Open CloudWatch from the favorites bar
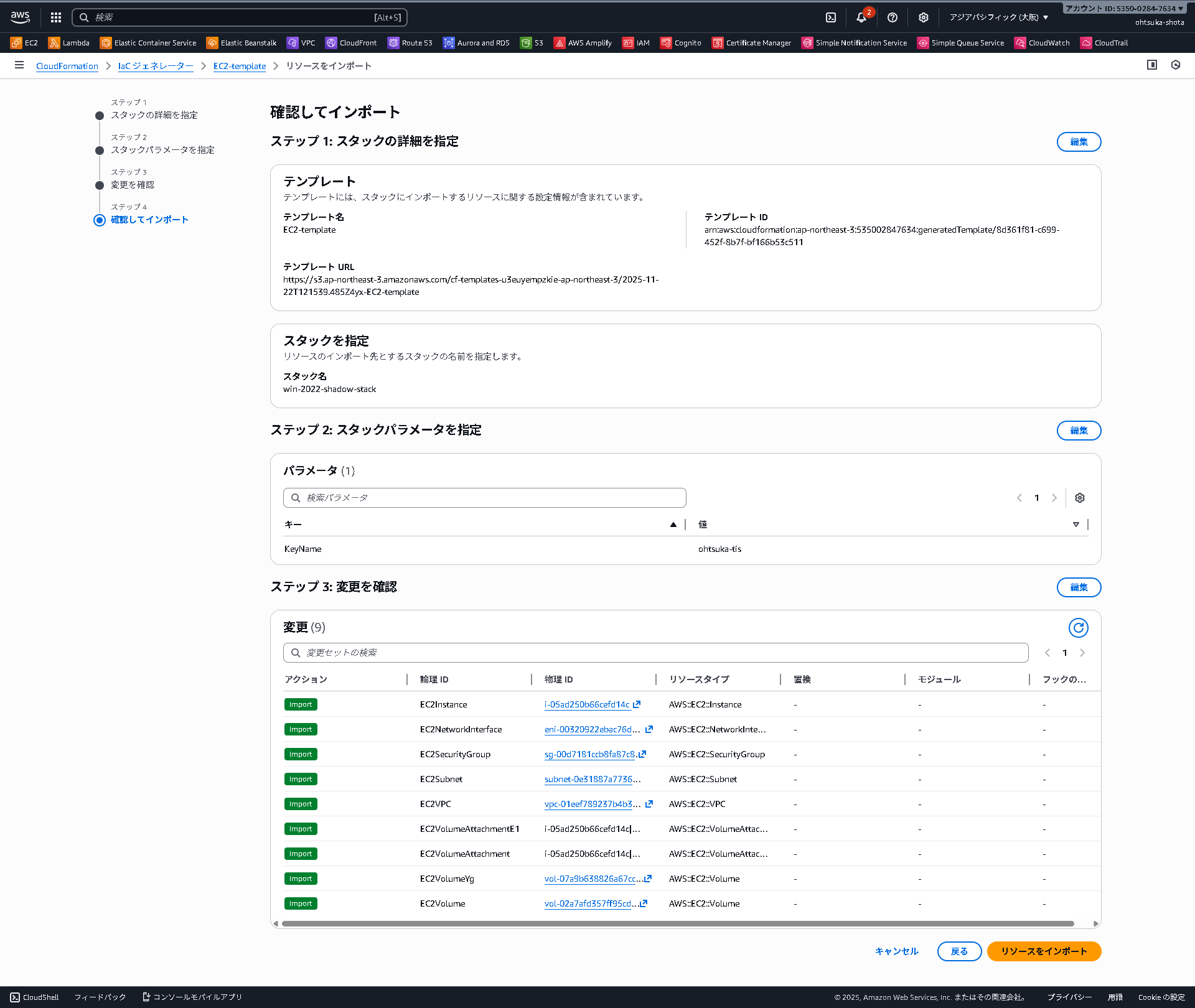Image resolution: width=1195 pixels, height=1008 pixels. coord(1042,42)
